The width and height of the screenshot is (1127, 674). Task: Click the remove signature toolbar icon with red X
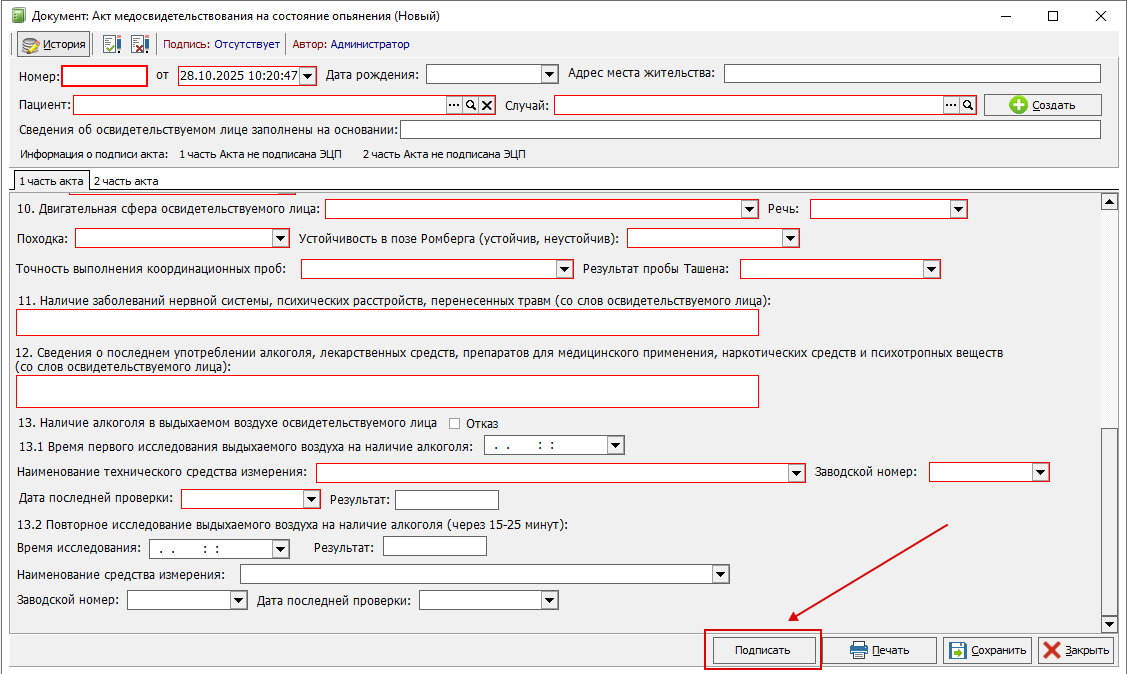click(x=139, y=44)
